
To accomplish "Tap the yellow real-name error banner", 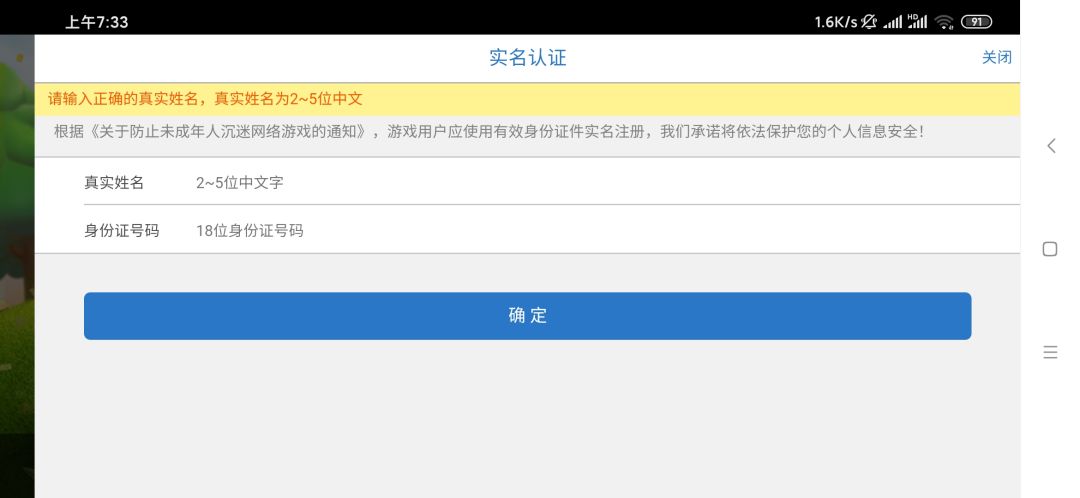I will [x=527, y=99].
